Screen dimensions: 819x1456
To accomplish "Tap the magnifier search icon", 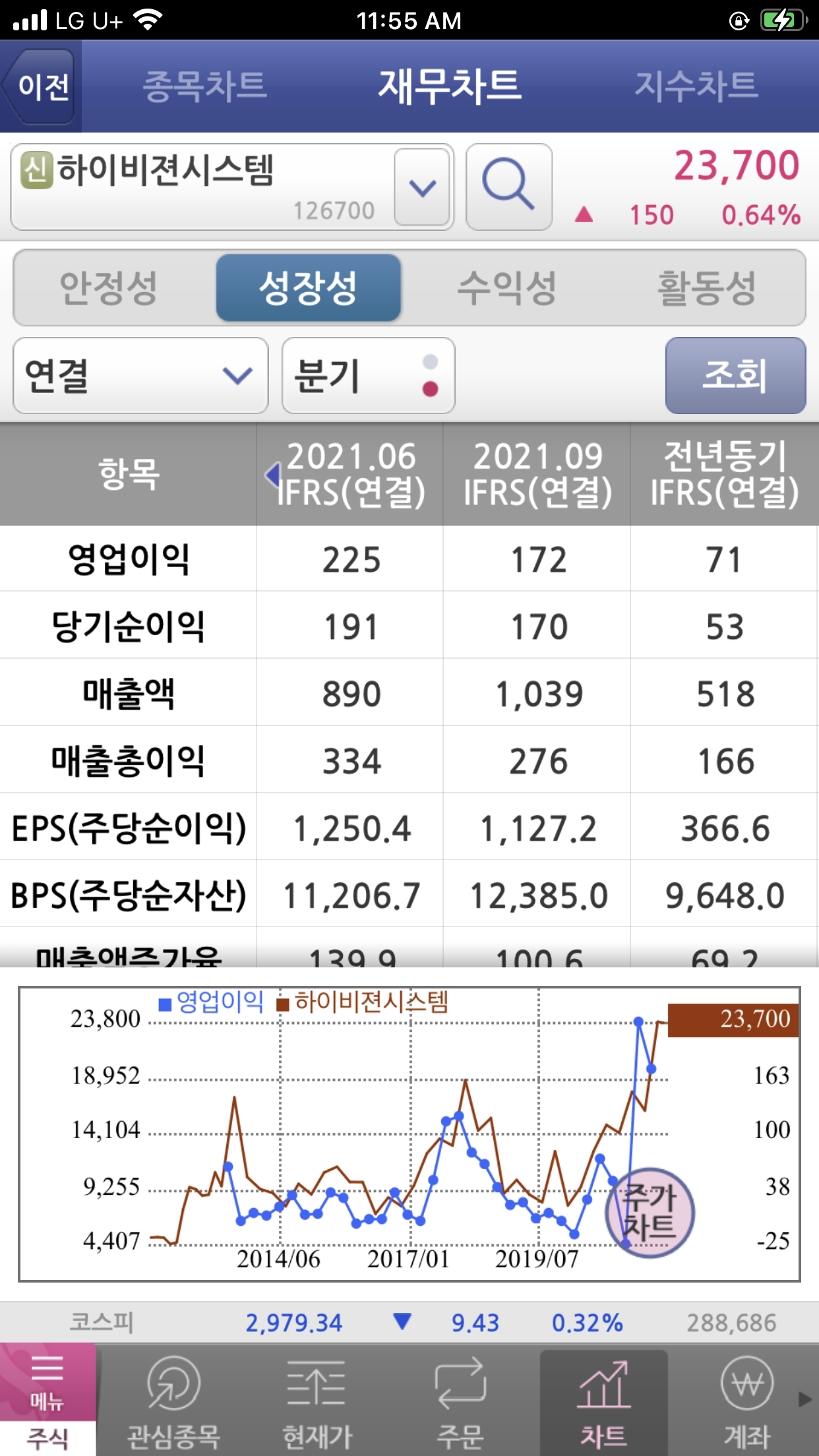I will (508, 187).
